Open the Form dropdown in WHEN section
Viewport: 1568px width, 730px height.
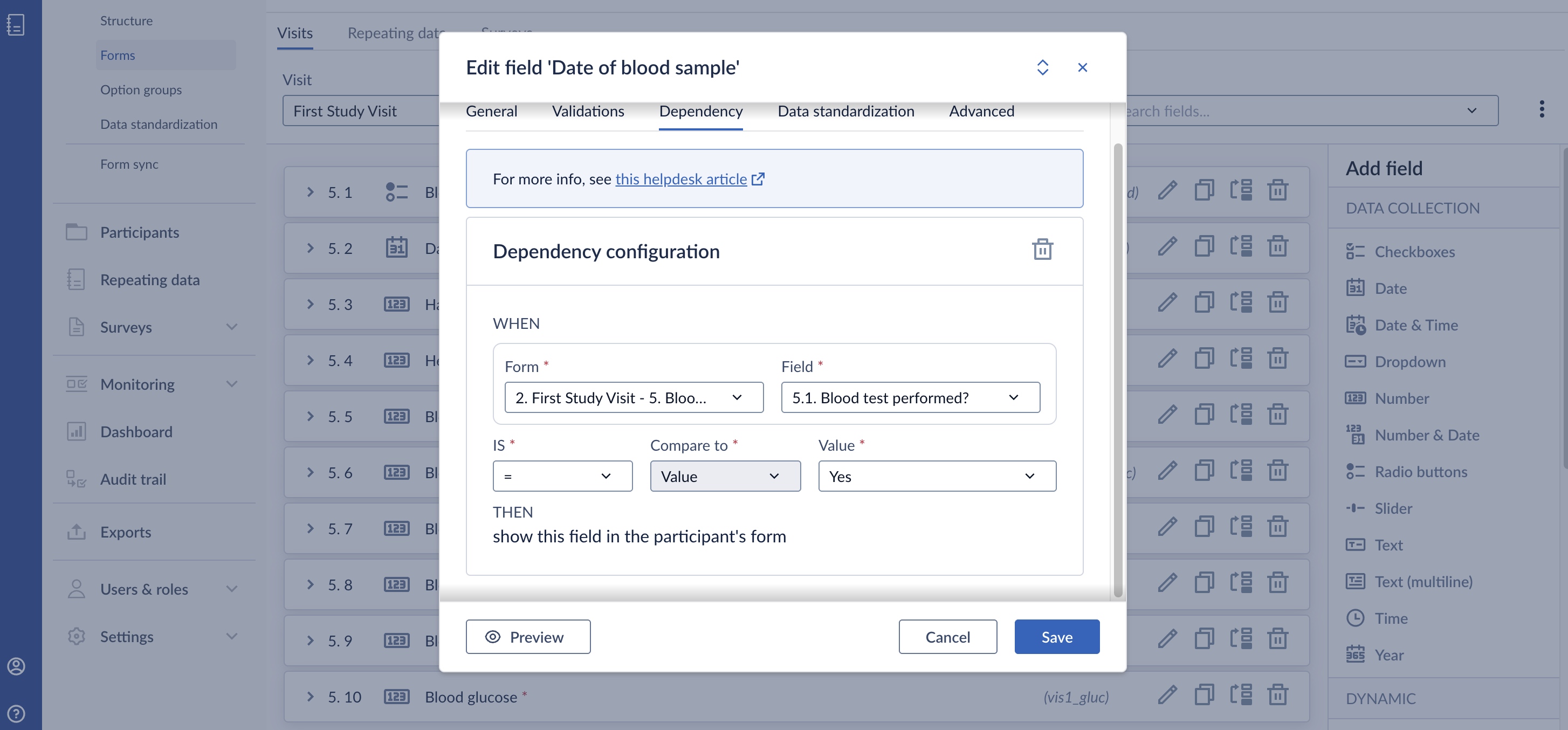pyautogui.click(x=634, y=397)
